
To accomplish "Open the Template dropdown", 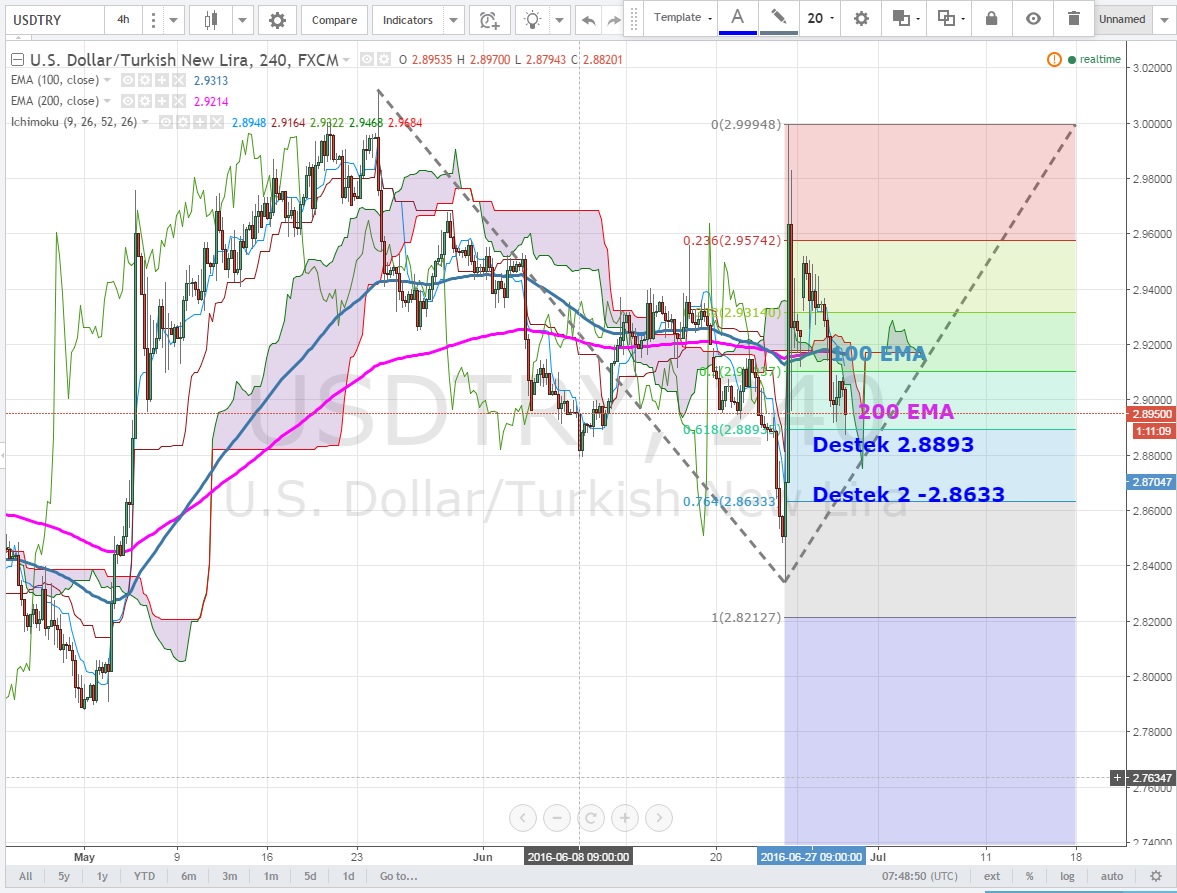I will pyautogui.click(x=683, y=18).
